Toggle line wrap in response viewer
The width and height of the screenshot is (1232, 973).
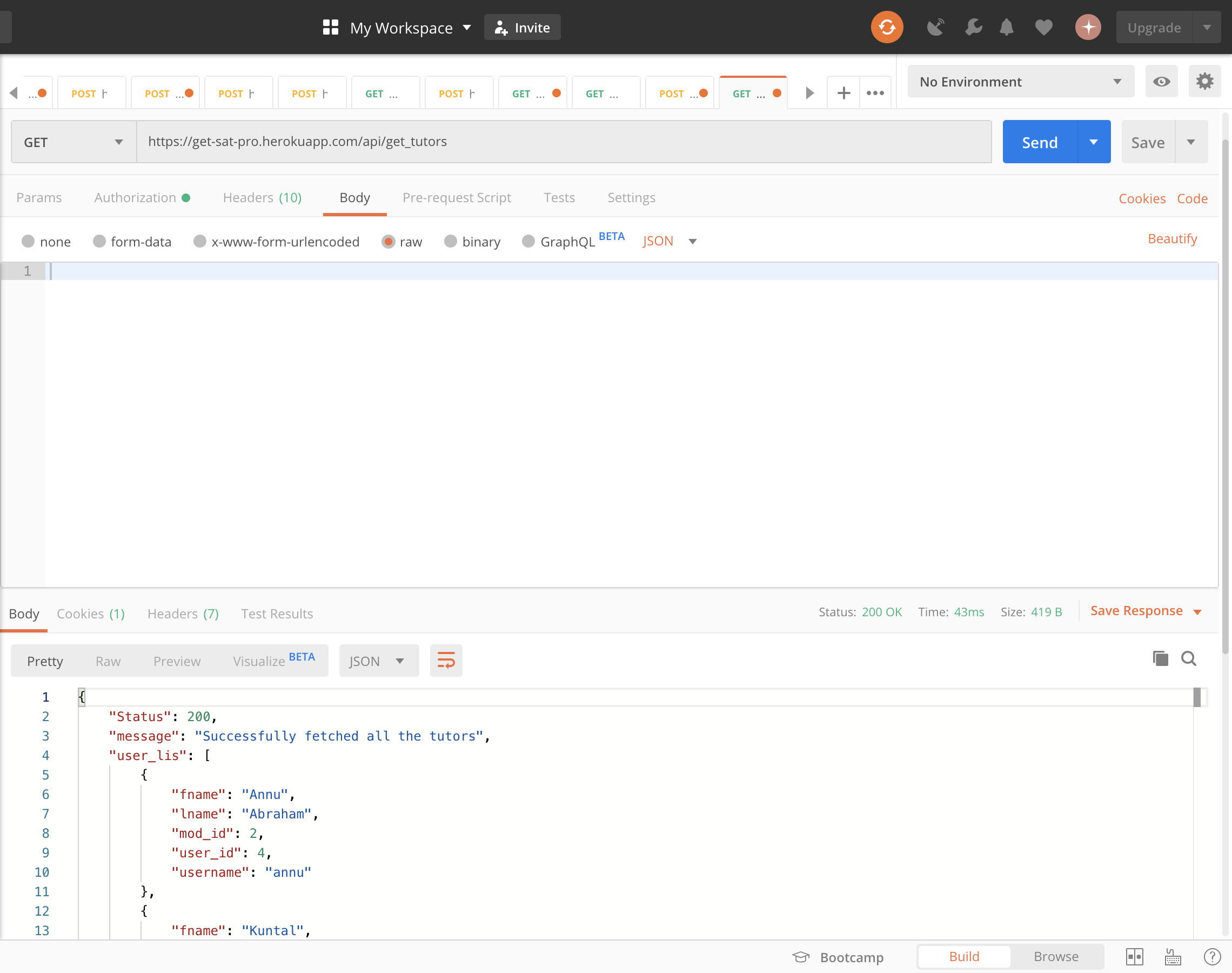(446, 661)
